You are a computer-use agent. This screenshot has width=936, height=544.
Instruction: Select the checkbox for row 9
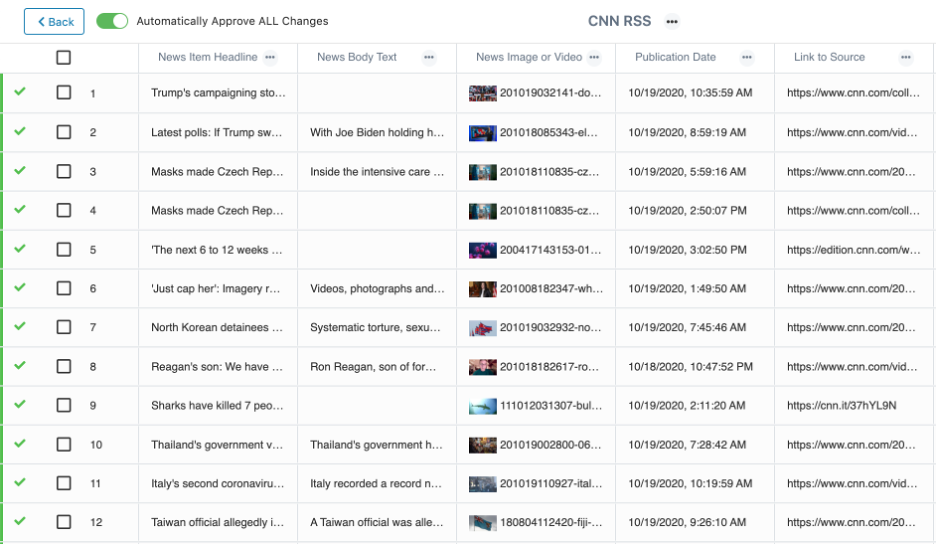[63, 405]
